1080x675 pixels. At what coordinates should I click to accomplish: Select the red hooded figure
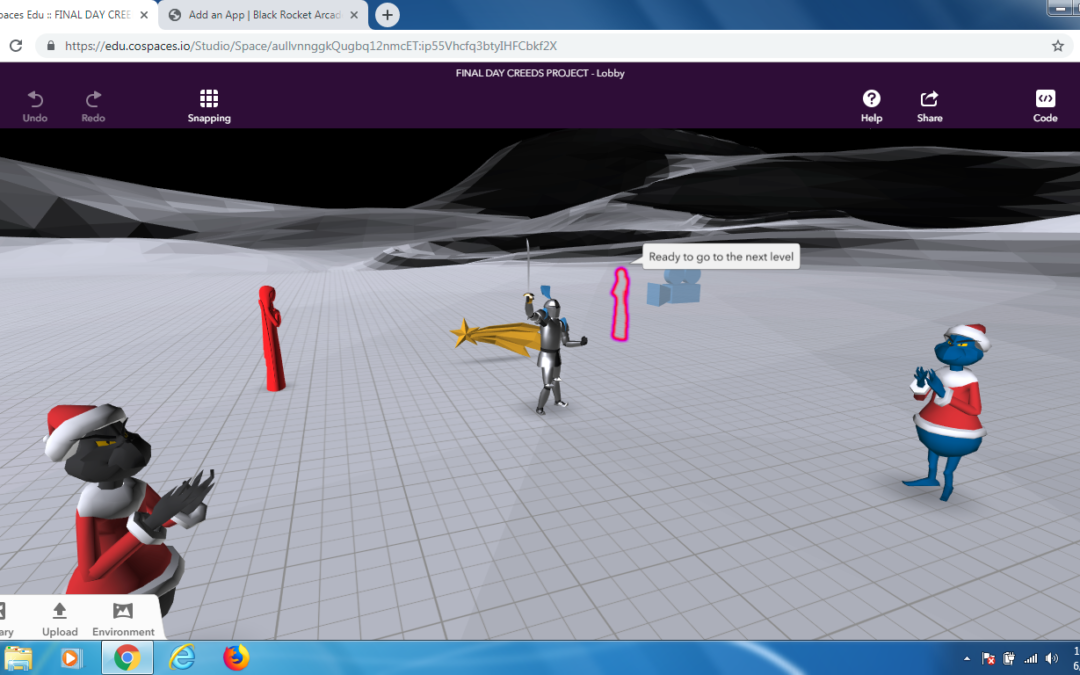tap(271, 338)
